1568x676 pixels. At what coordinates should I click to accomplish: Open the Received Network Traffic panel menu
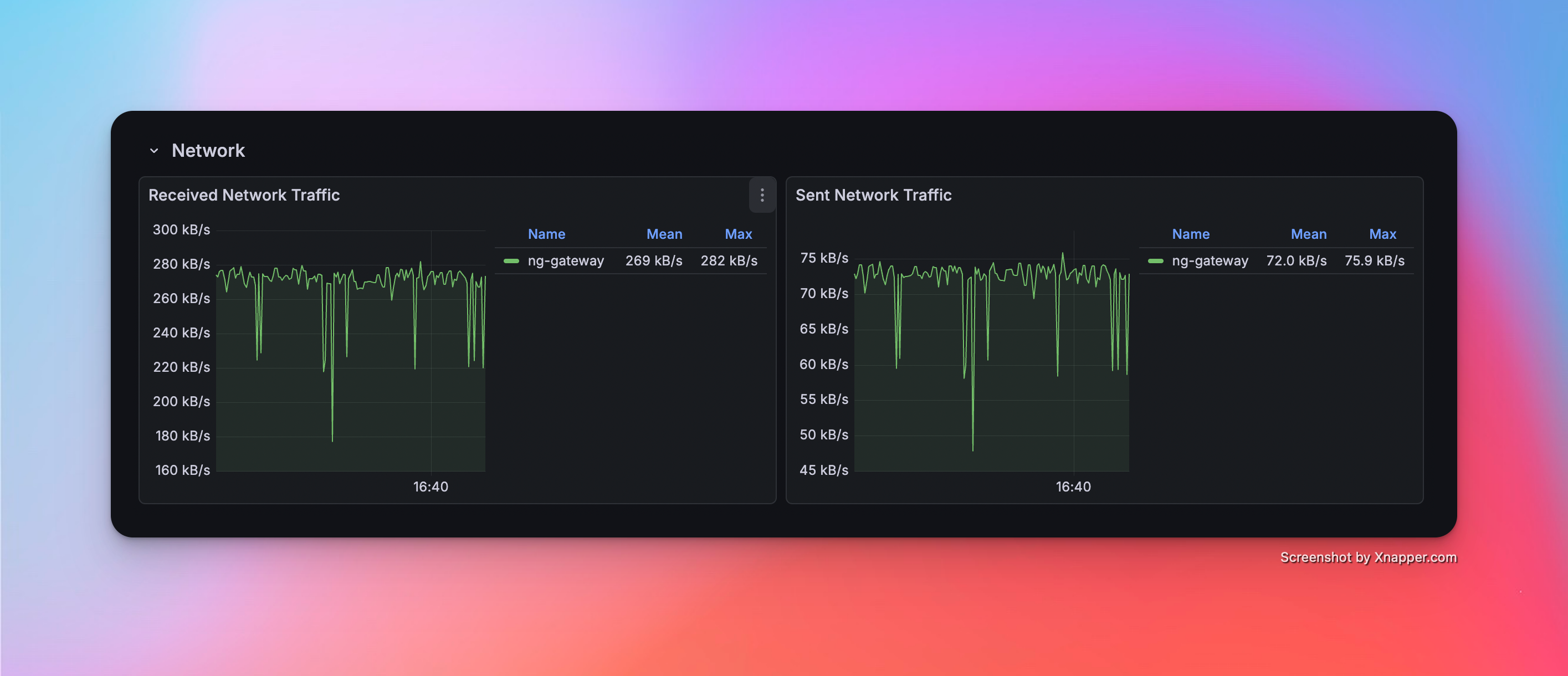pyautogui.click(x=761, y=194)
